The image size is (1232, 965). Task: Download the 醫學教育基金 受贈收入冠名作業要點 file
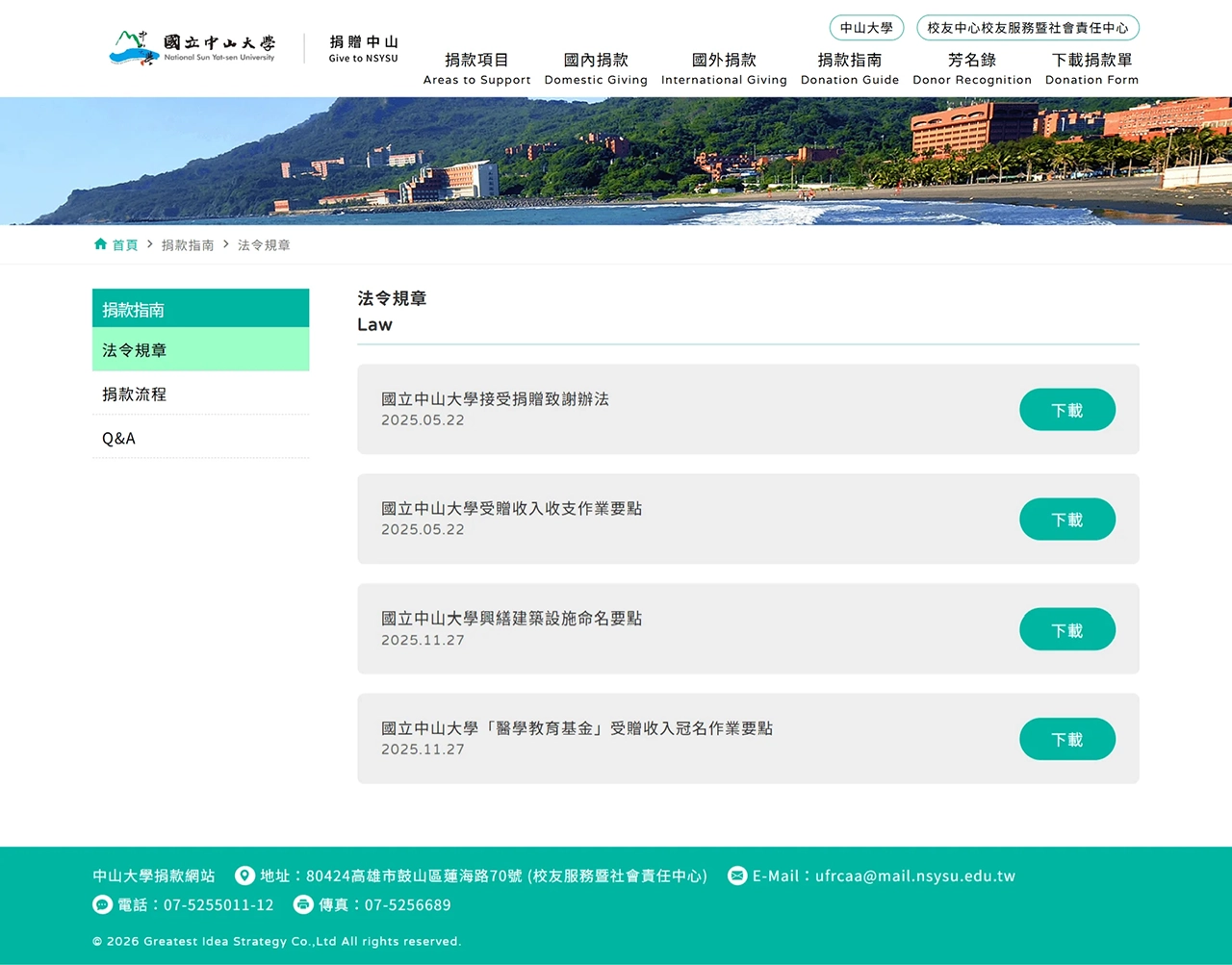pos(1067,739)
